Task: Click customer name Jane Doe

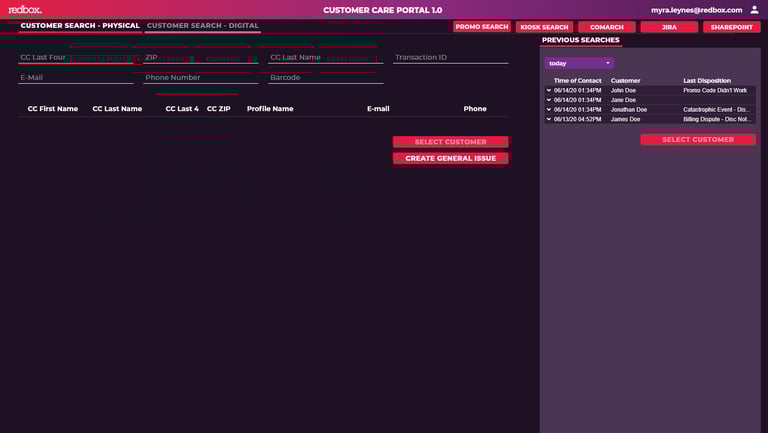Action: coord(623,100)
